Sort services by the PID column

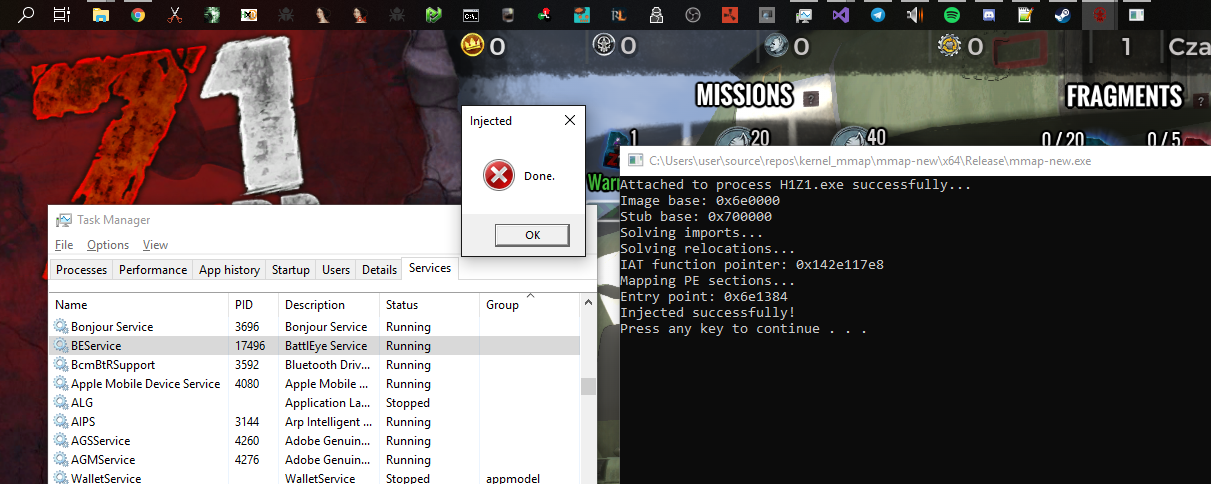point(254,305)
